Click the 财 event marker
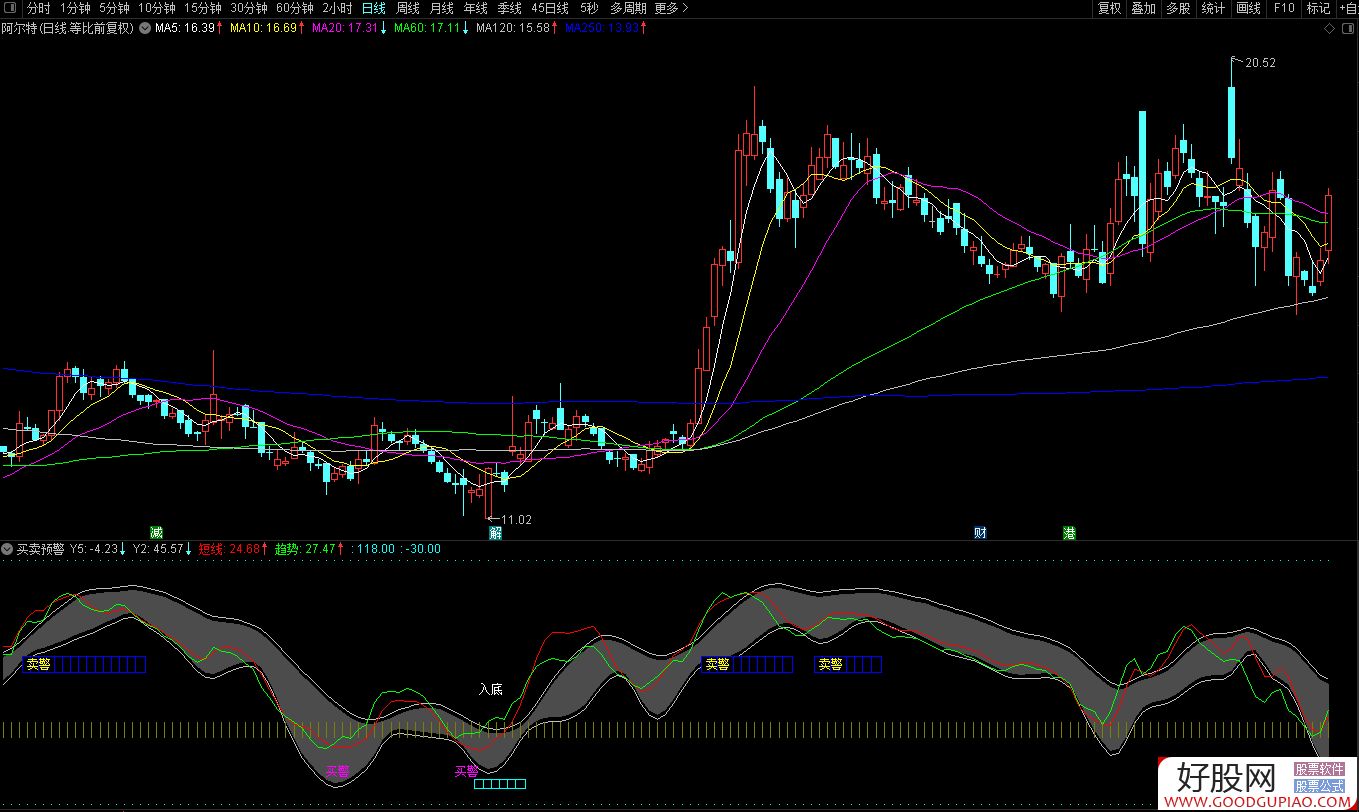The image size is (1359, 812). click(x=980, y=533)
